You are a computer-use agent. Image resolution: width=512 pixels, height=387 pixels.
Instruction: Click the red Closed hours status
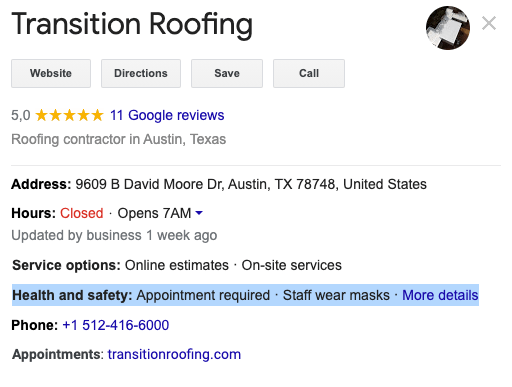pyautogui.click(x=82, y=213)
